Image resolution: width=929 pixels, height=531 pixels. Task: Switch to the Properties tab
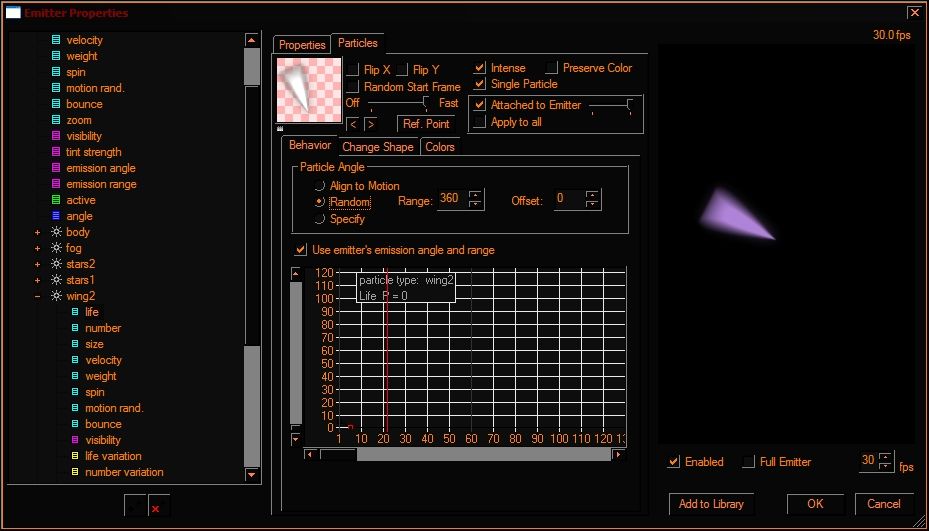pyautogui.click(x=302, y=44)
